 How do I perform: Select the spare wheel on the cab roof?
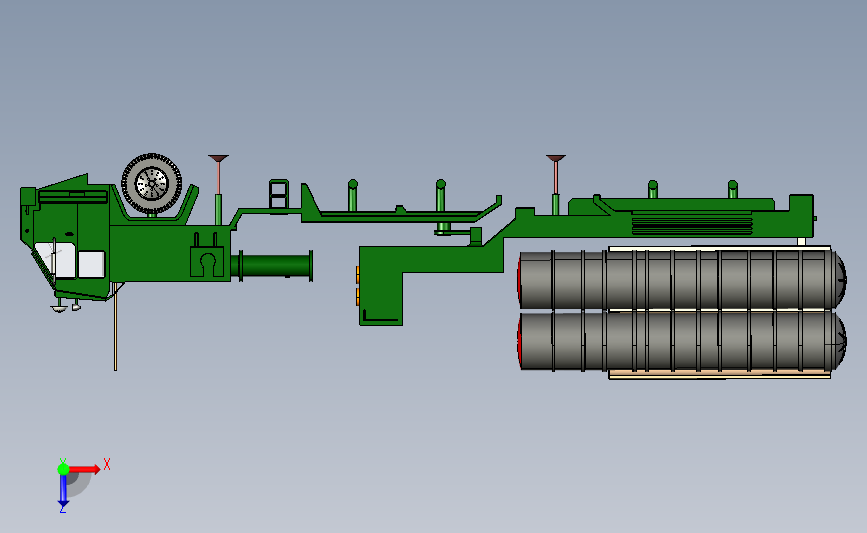coord(152,184)
